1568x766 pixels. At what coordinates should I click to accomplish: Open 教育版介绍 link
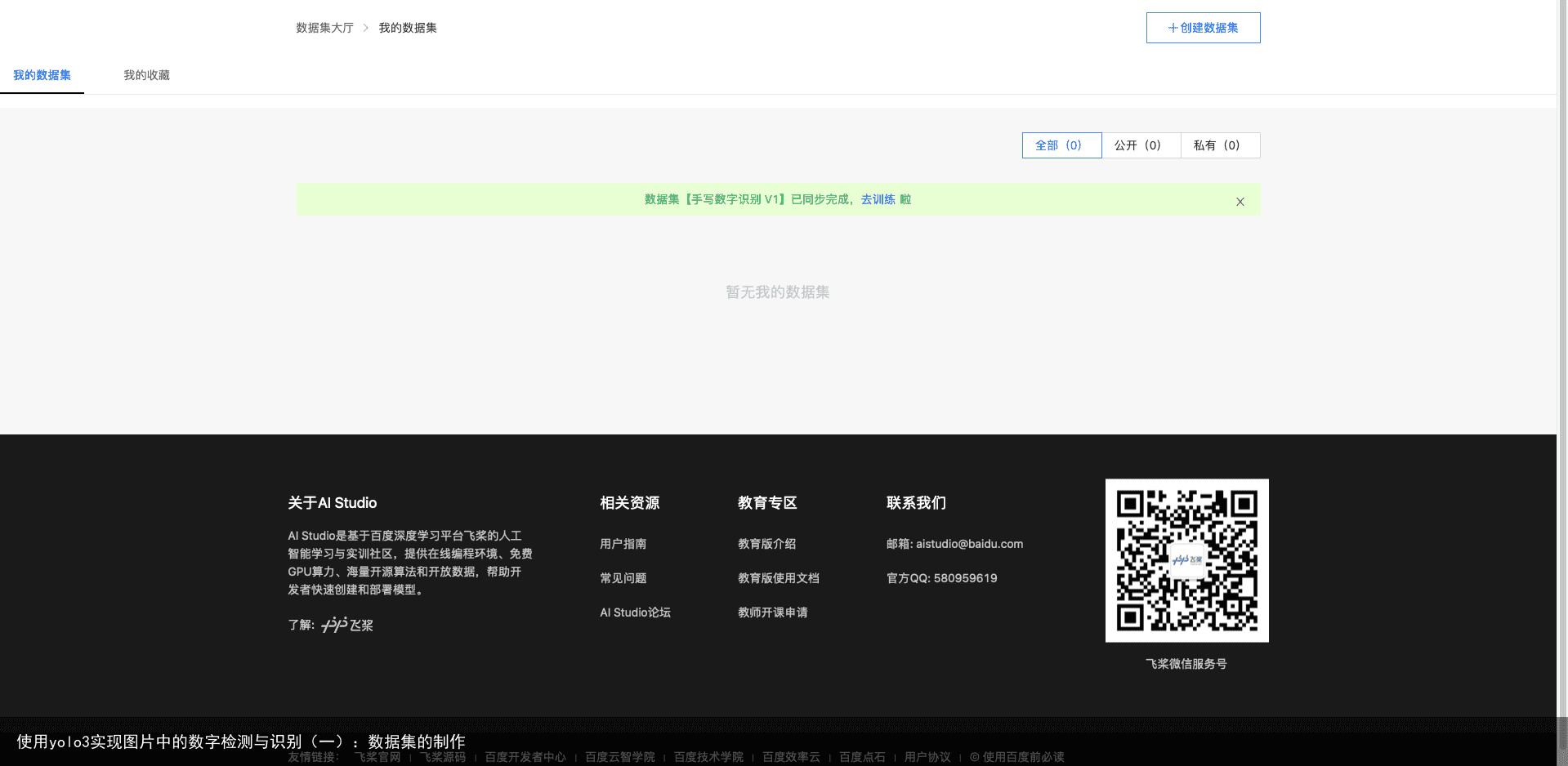(x=766, y=544)
